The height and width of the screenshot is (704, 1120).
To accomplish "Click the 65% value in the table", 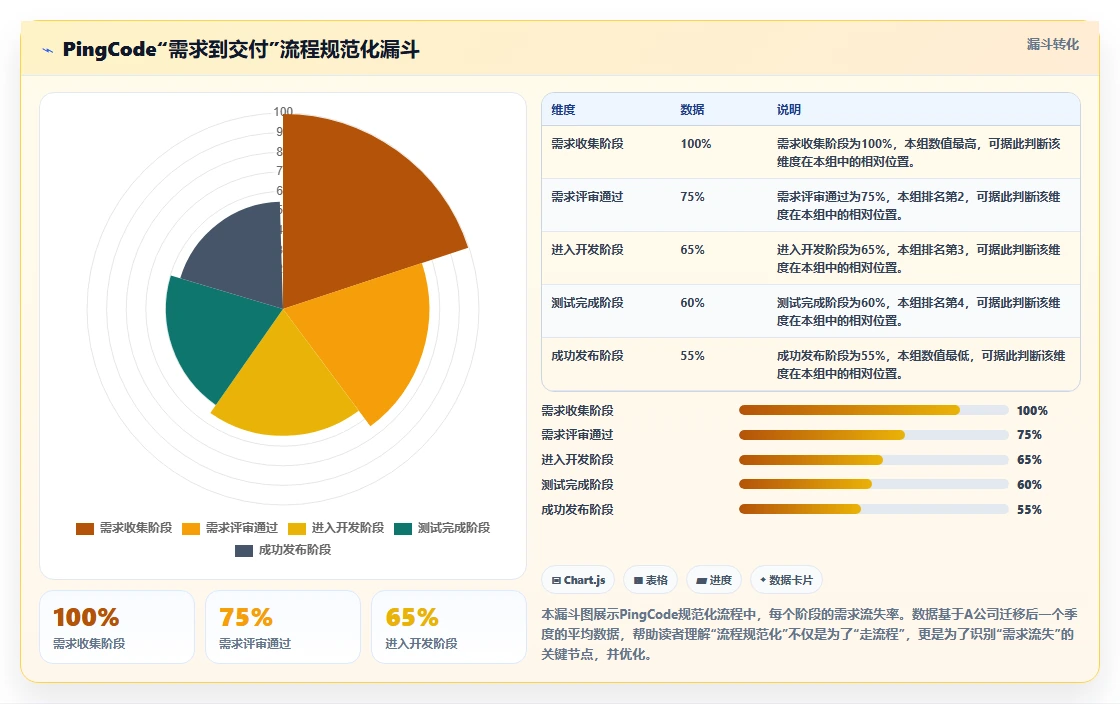I will click(x=692, y=249).
